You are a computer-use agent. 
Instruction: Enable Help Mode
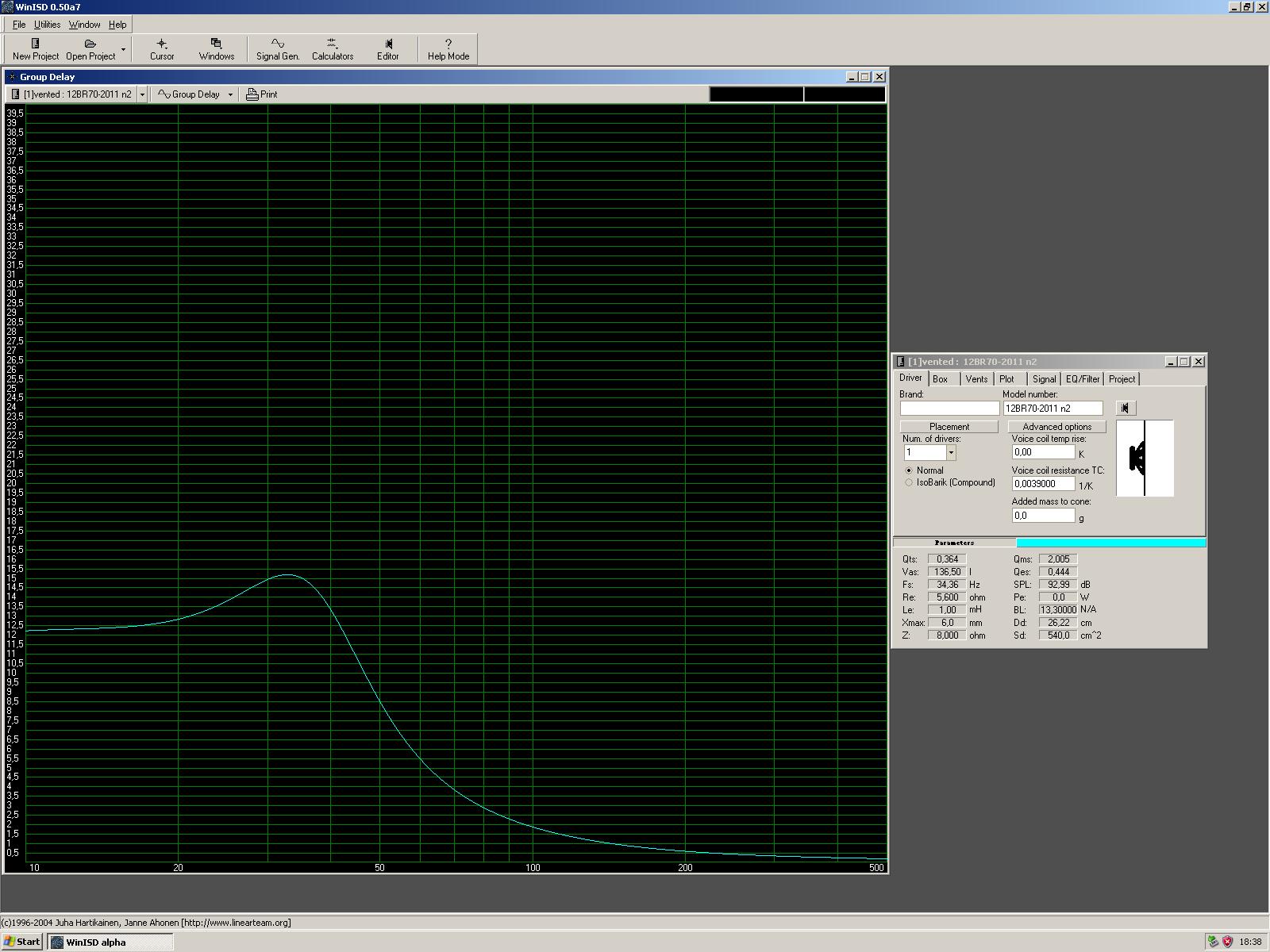tap(448, 44)
